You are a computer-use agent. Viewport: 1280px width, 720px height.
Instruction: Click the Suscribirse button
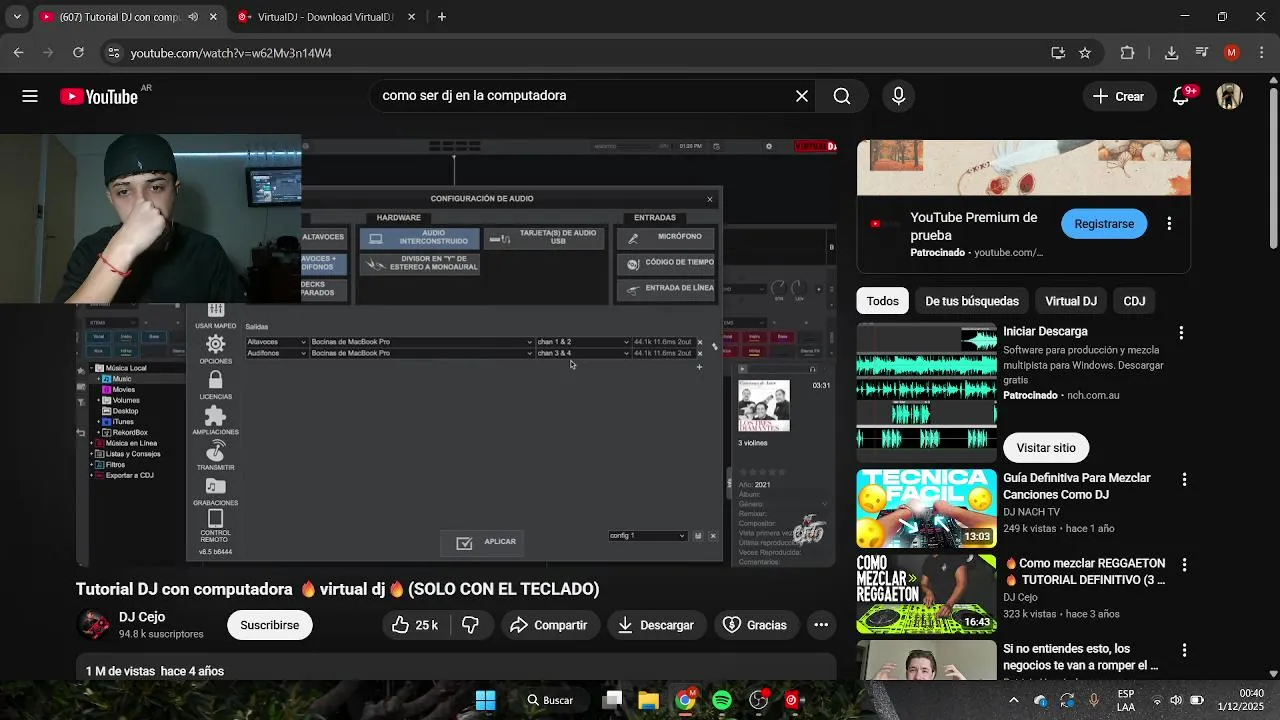click(269, 625)
